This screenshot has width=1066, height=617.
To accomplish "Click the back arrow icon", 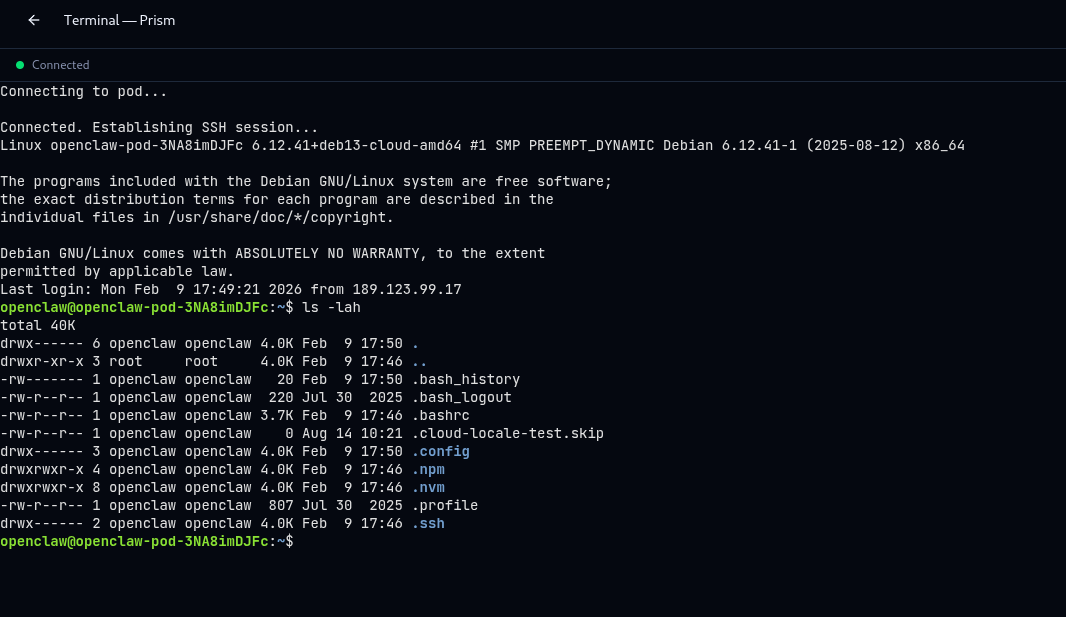I will (33, 20).
